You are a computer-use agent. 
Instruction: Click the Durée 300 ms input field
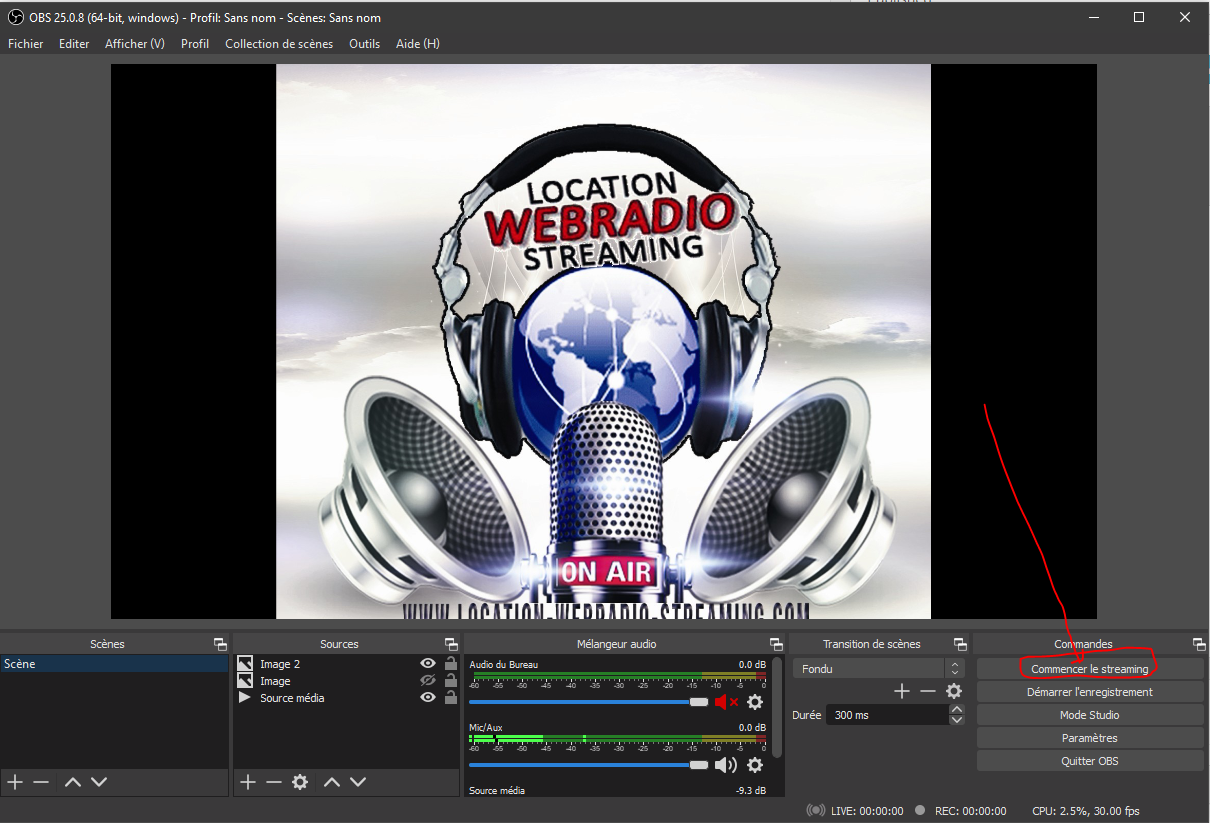coord(887,715)
